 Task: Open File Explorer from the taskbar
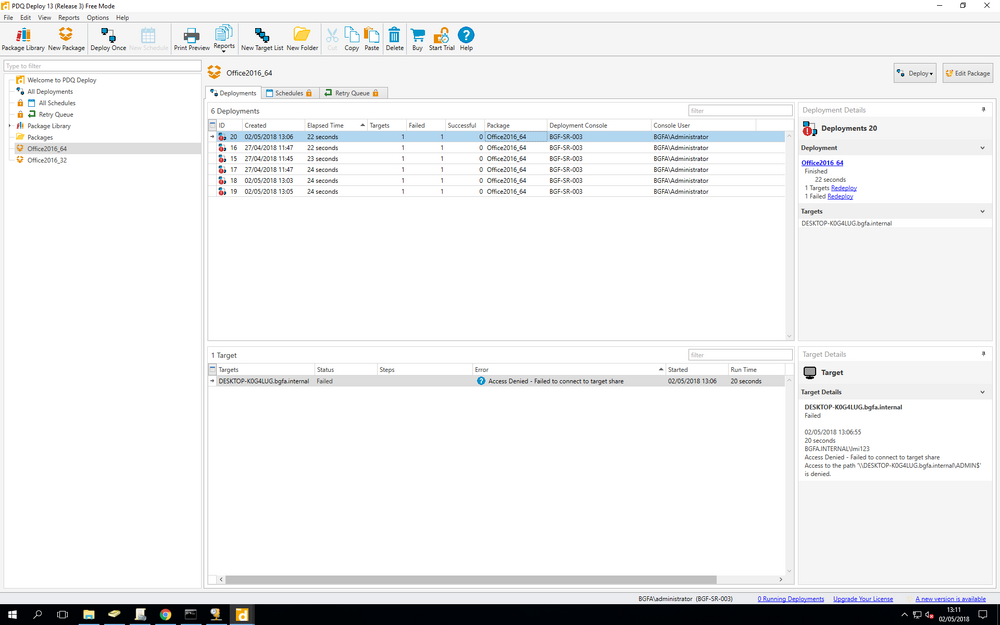point(89,615)
